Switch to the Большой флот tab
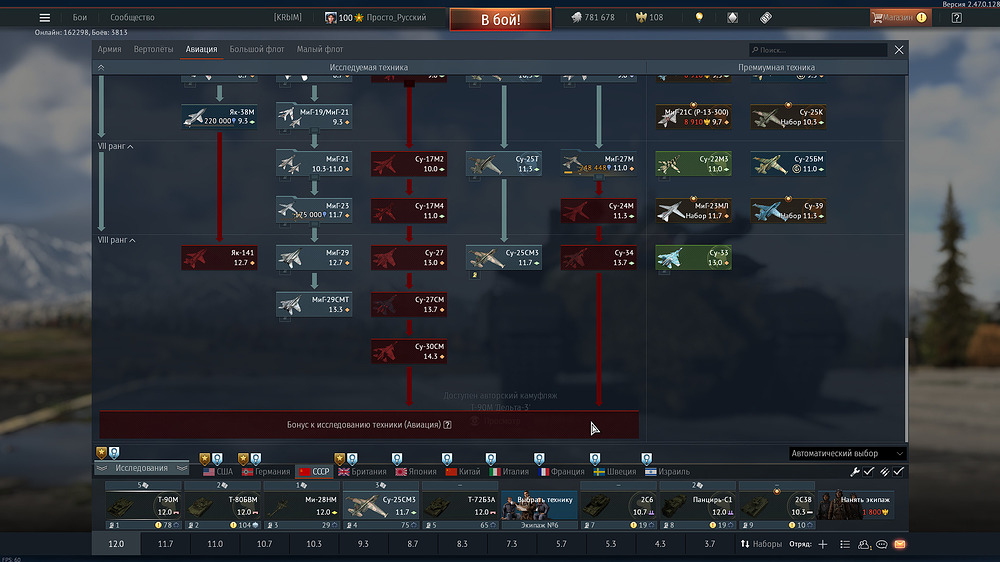Screen dimensions: 1000x562 (x=256, y=49)
